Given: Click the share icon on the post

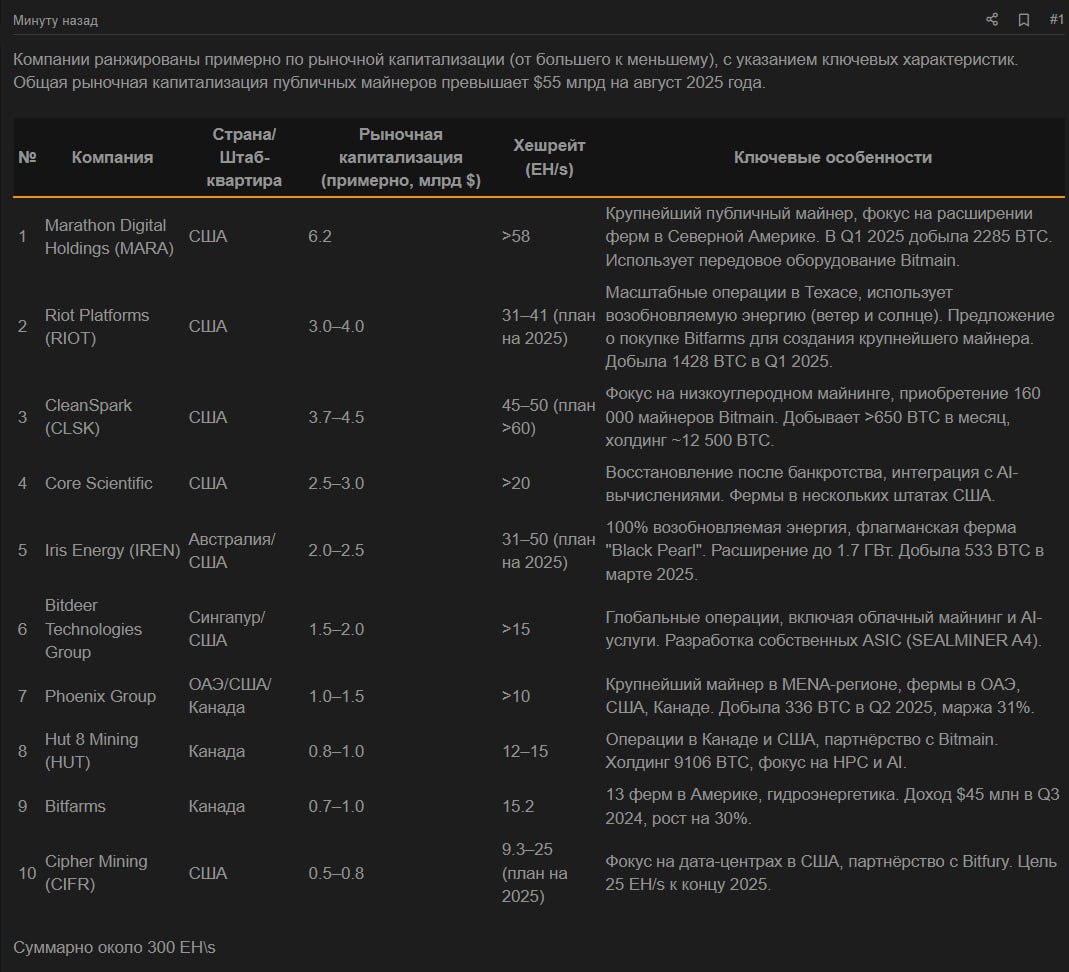Looking at the screenshot, I should click(992, 20).
